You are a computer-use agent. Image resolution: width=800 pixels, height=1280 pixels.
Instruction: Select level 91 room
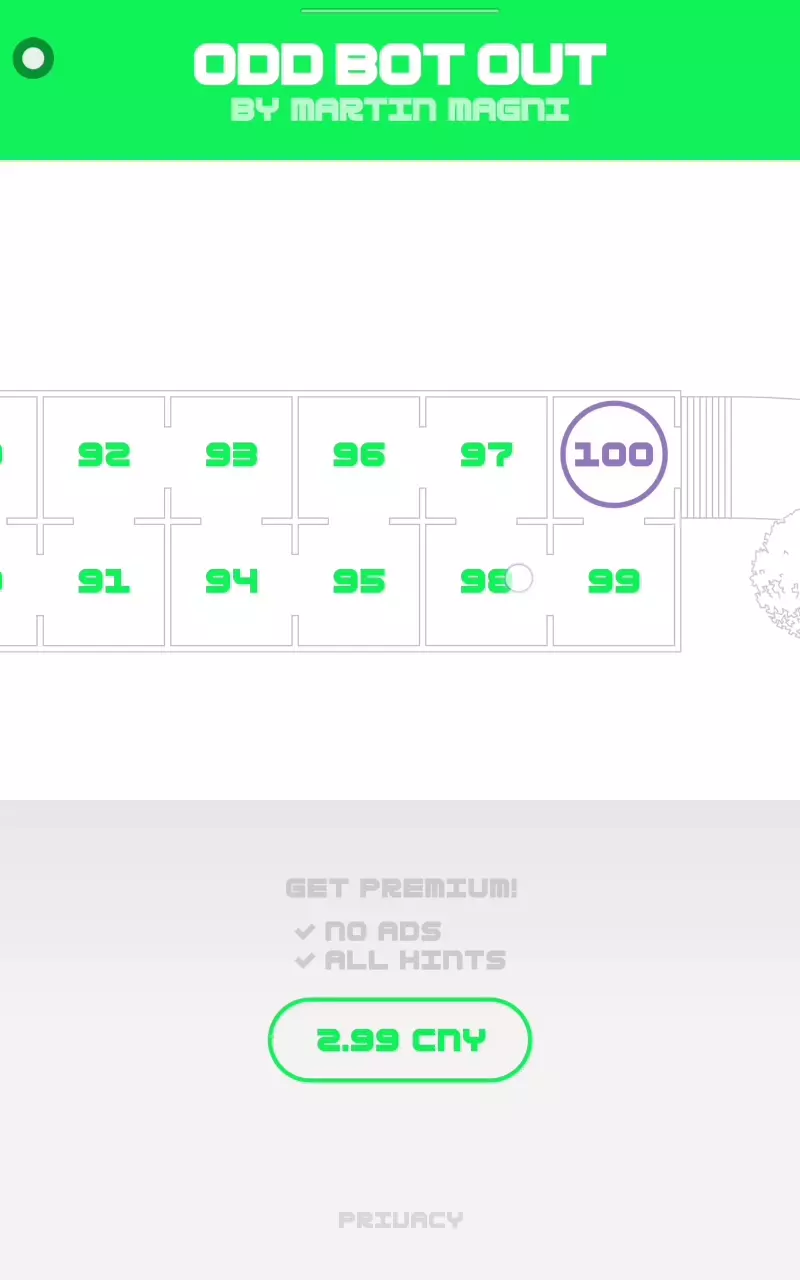point(104,581)
